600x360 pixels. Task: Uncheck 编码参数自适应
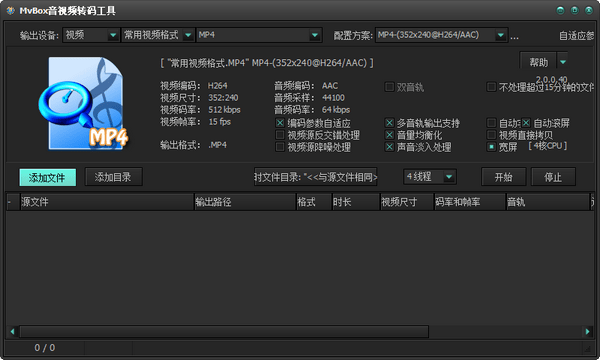(280, 123)
